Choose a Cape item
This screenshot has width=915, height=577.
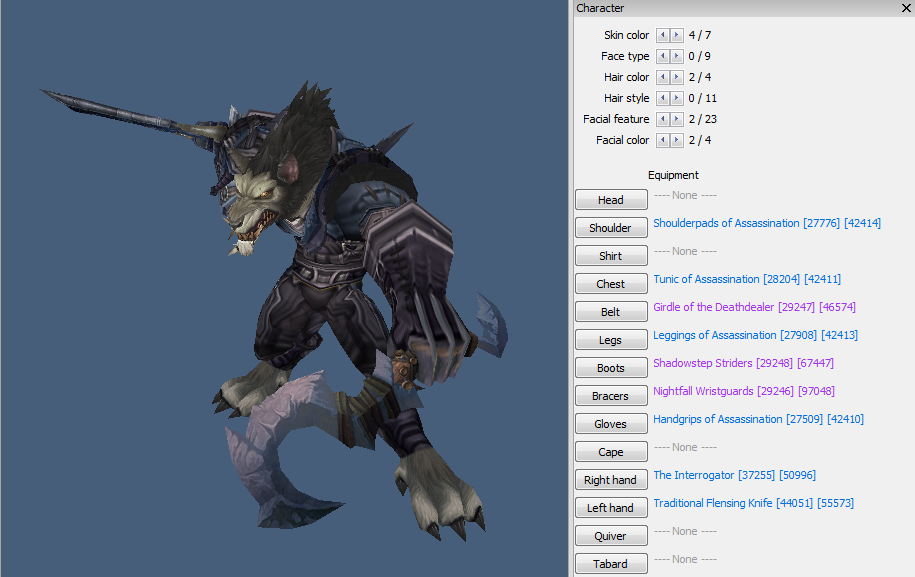coord(611,452)
